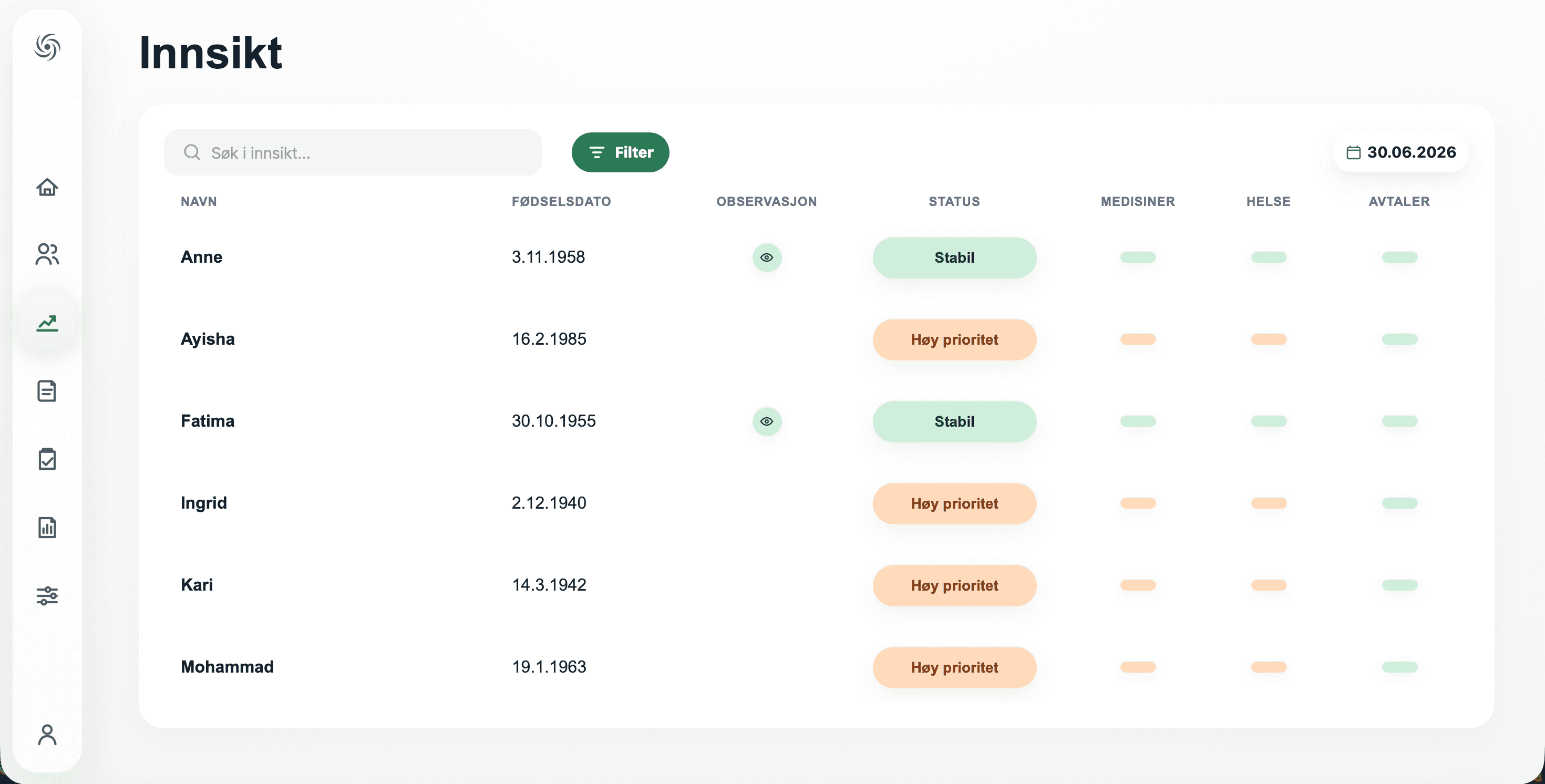The height and width of the screenshot is (784, 1545).
Task: Click Kari's green Avtaler indicator
Action: pos(1399,585)
